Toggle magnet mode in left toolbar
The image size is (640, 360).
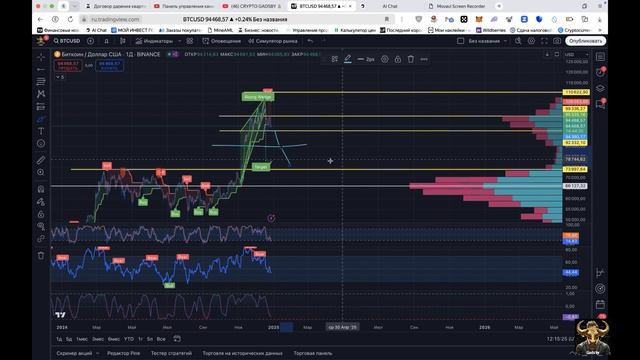[41, 189]
